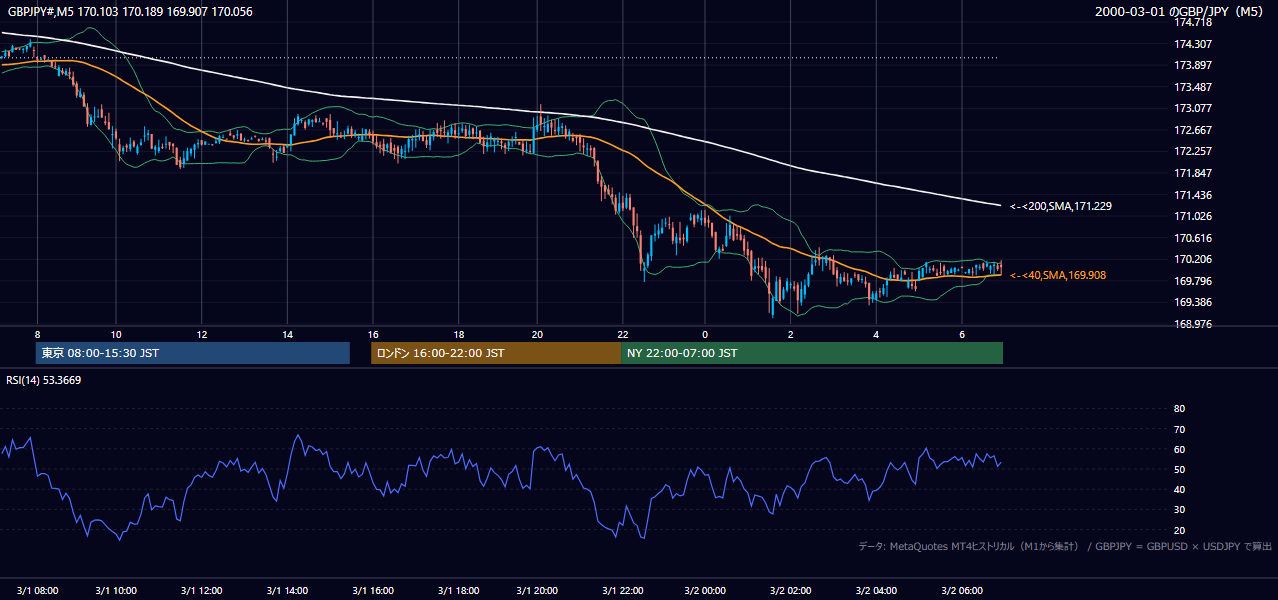Click the 169.796 price axis label
Image resolution: width=1278 pixels, height=600 pixels.
pyautogui.click(x=1193, y=281)
